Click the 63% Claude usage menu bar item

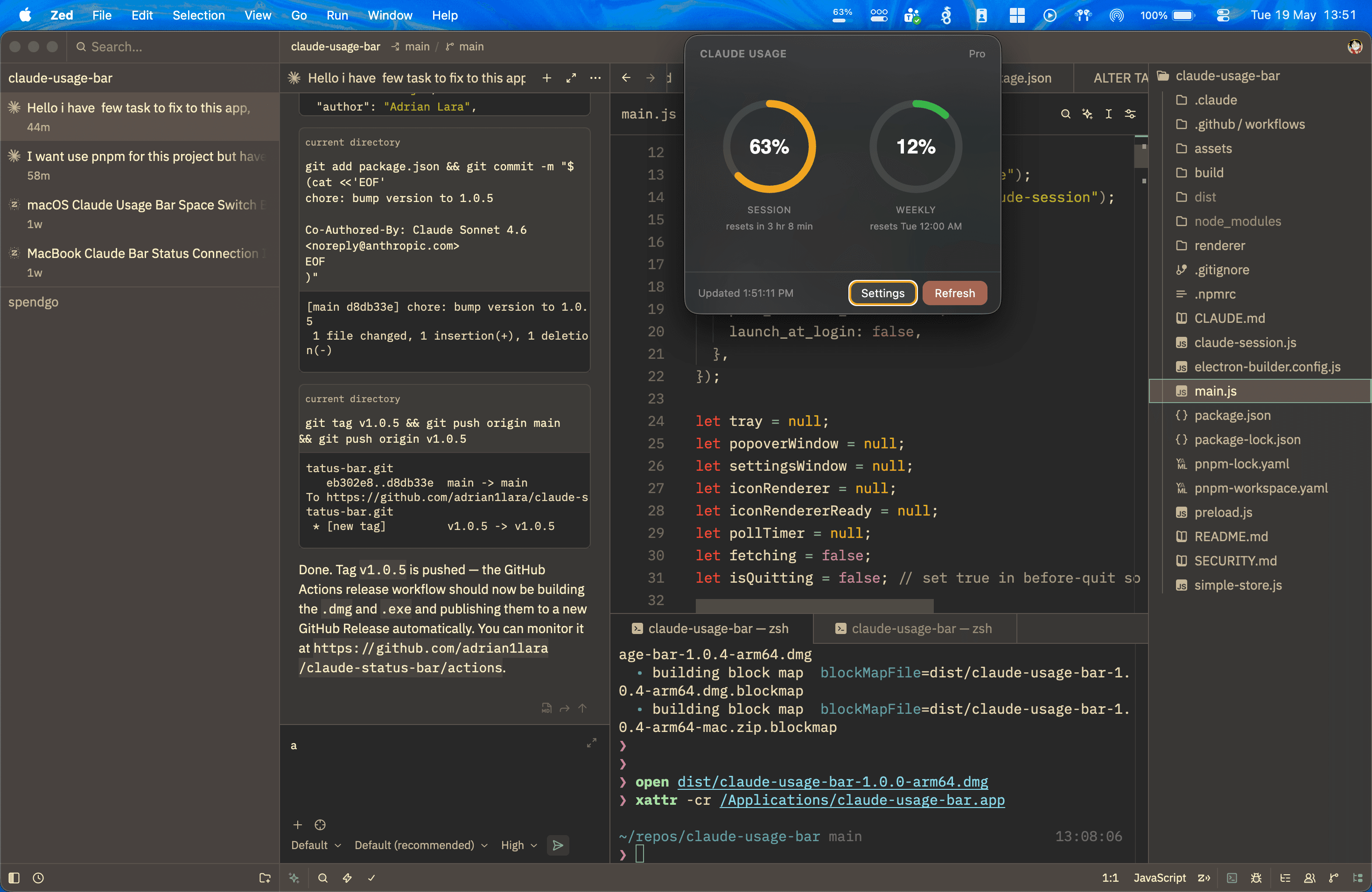(x=842, y=15)
